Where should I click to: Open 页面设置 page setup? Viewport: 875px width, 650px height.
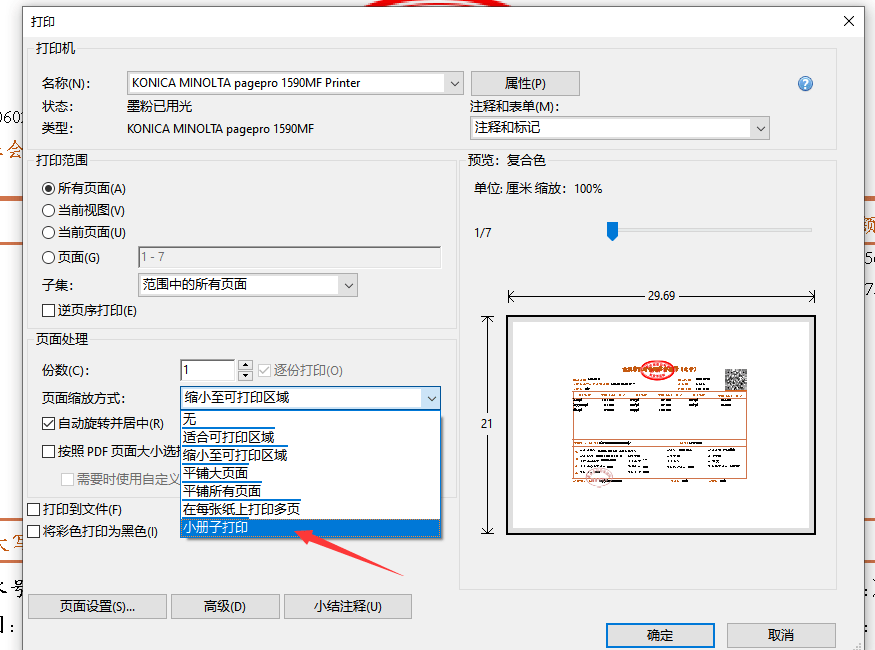(x=96, y=606)
